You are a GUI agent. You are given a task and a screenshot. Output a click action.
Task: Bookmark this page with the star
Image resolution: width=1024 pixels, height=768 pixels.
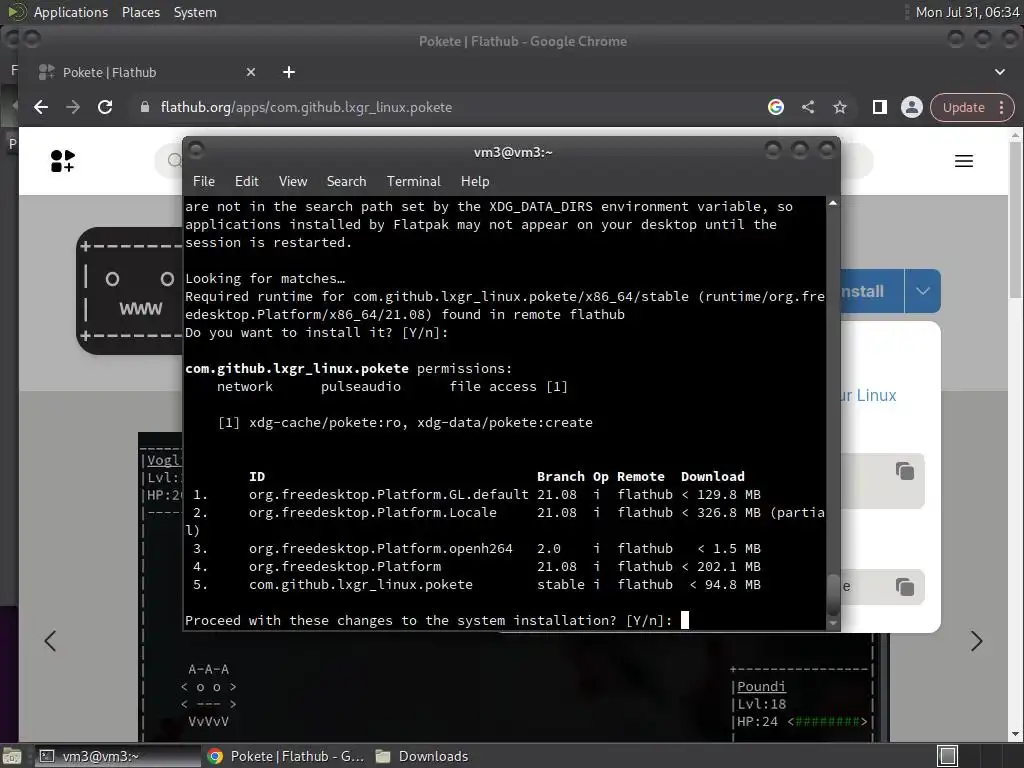coord(840,107)
